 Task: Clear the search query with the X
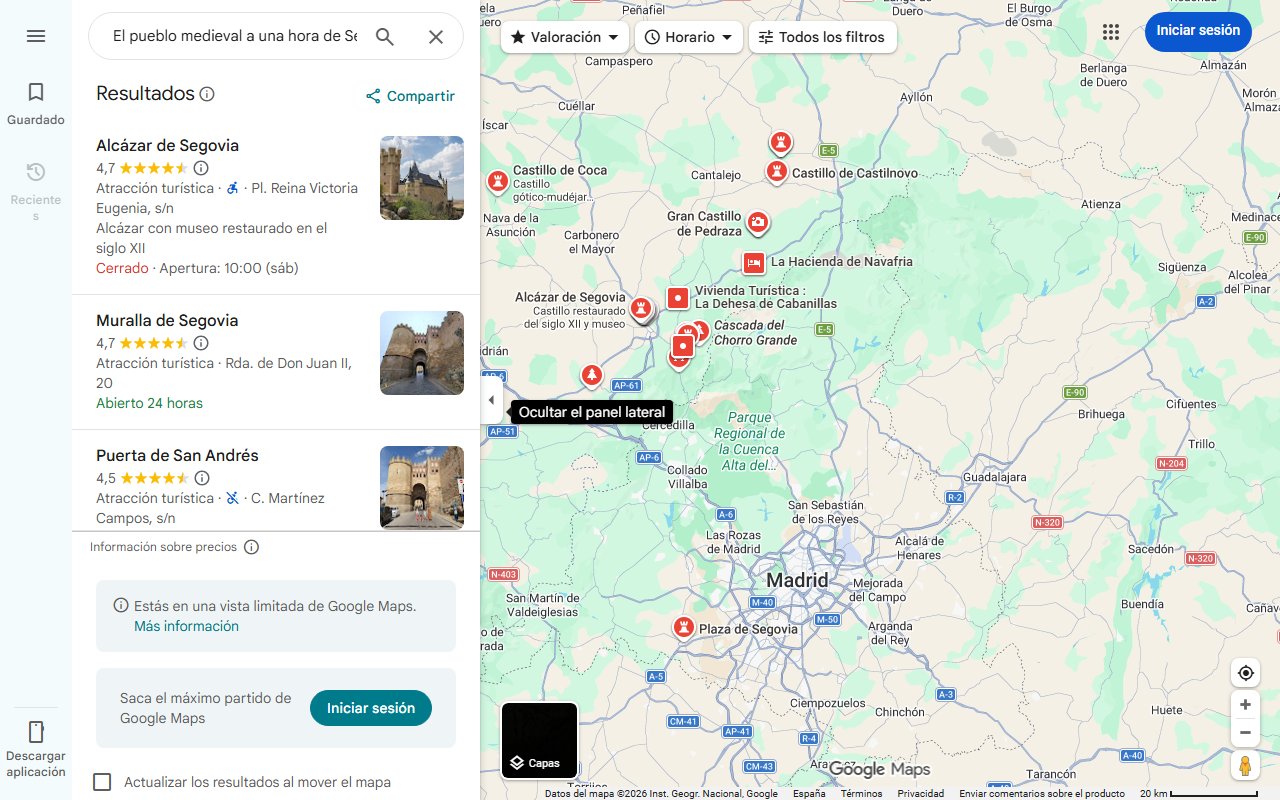point(436,36)
